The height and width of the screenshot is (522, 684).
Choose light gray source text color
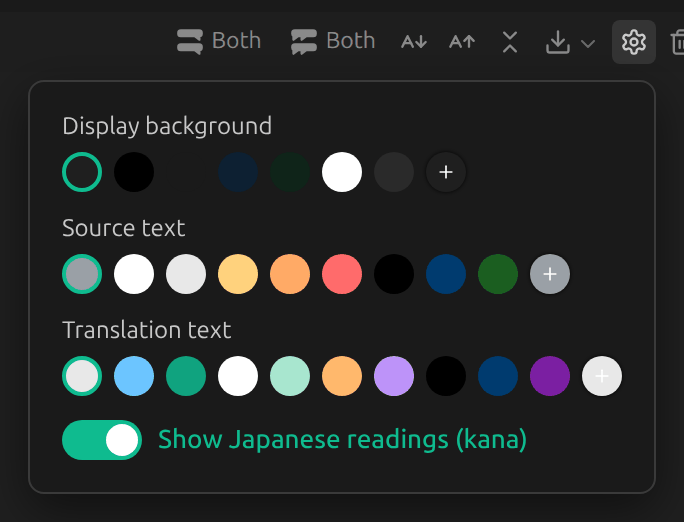point(186,274)
